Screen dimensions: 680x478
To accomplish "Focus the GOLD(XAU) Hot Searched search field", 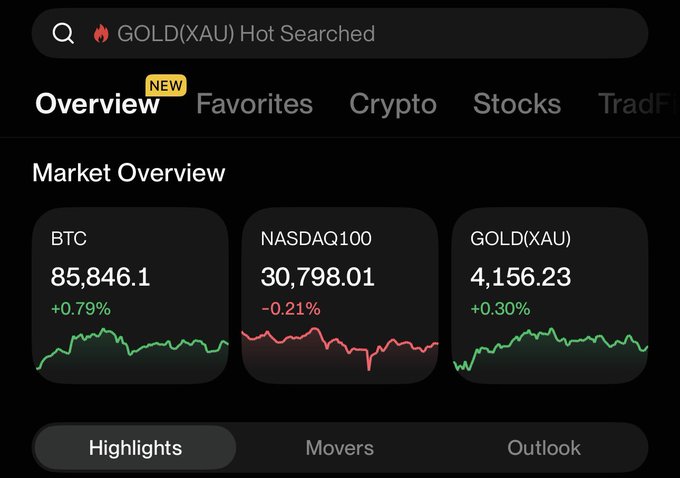I will pyautogui.click(x=340, y=33).
